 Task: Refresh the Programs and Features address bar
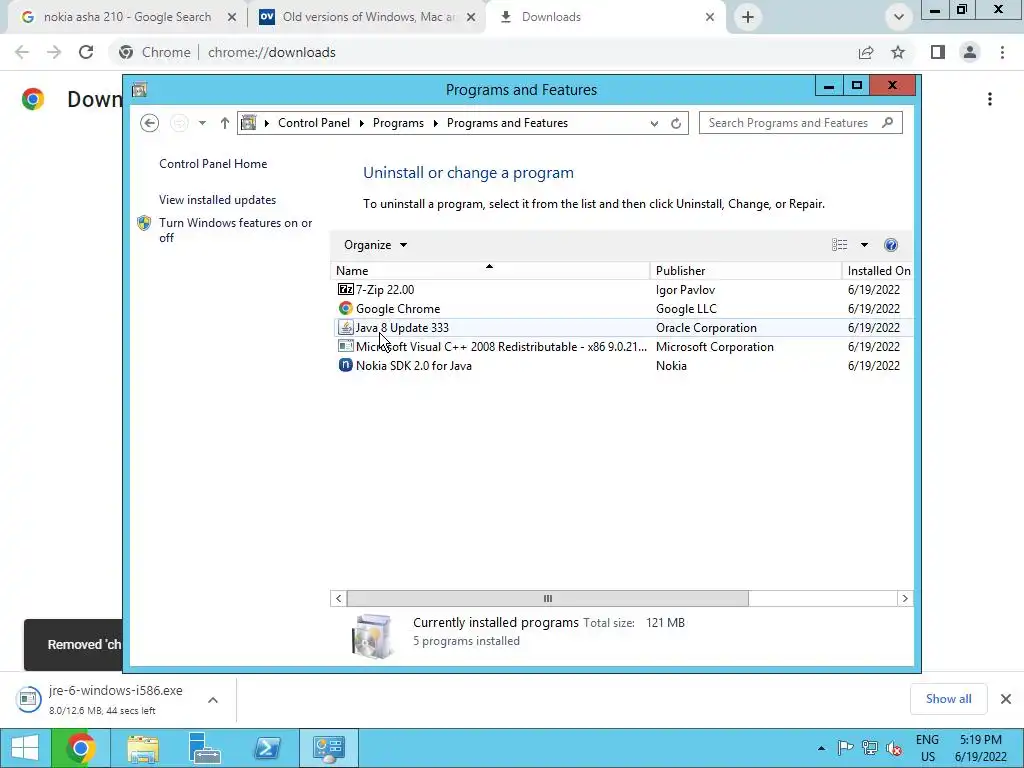(x=676, y=123)
